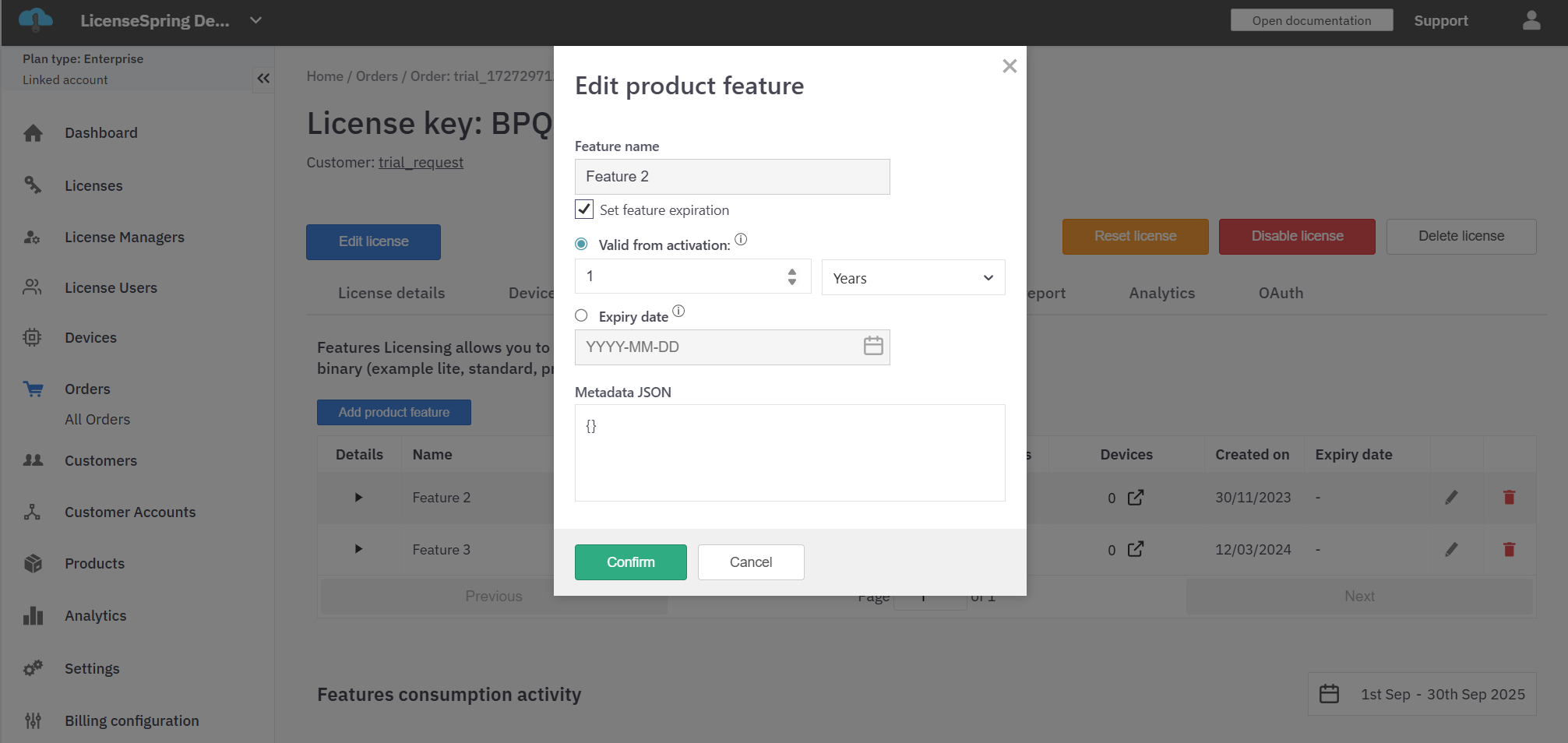Expand the Feature 2 row details
Viewport: 1568px width, 743px height.
pyautogui.click(x=358, y=498)
